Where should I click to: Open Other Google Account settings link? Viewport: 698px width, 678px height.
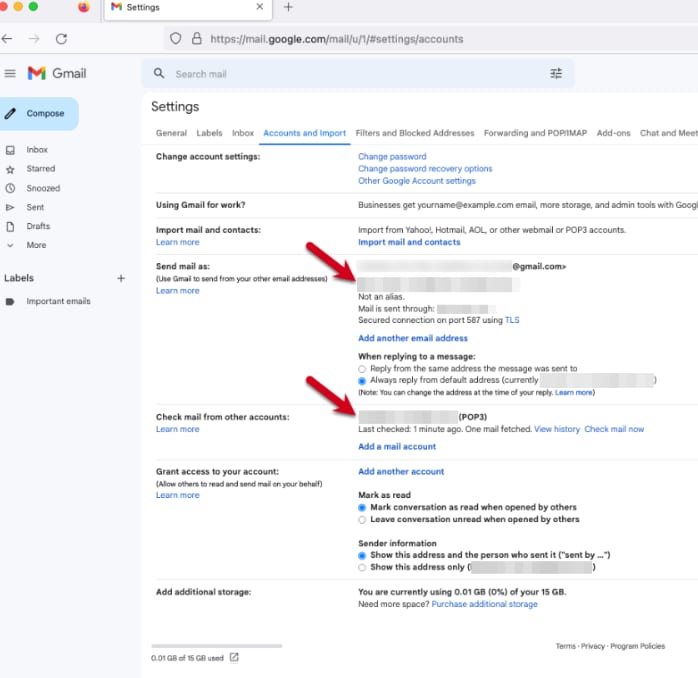[417, 181]
